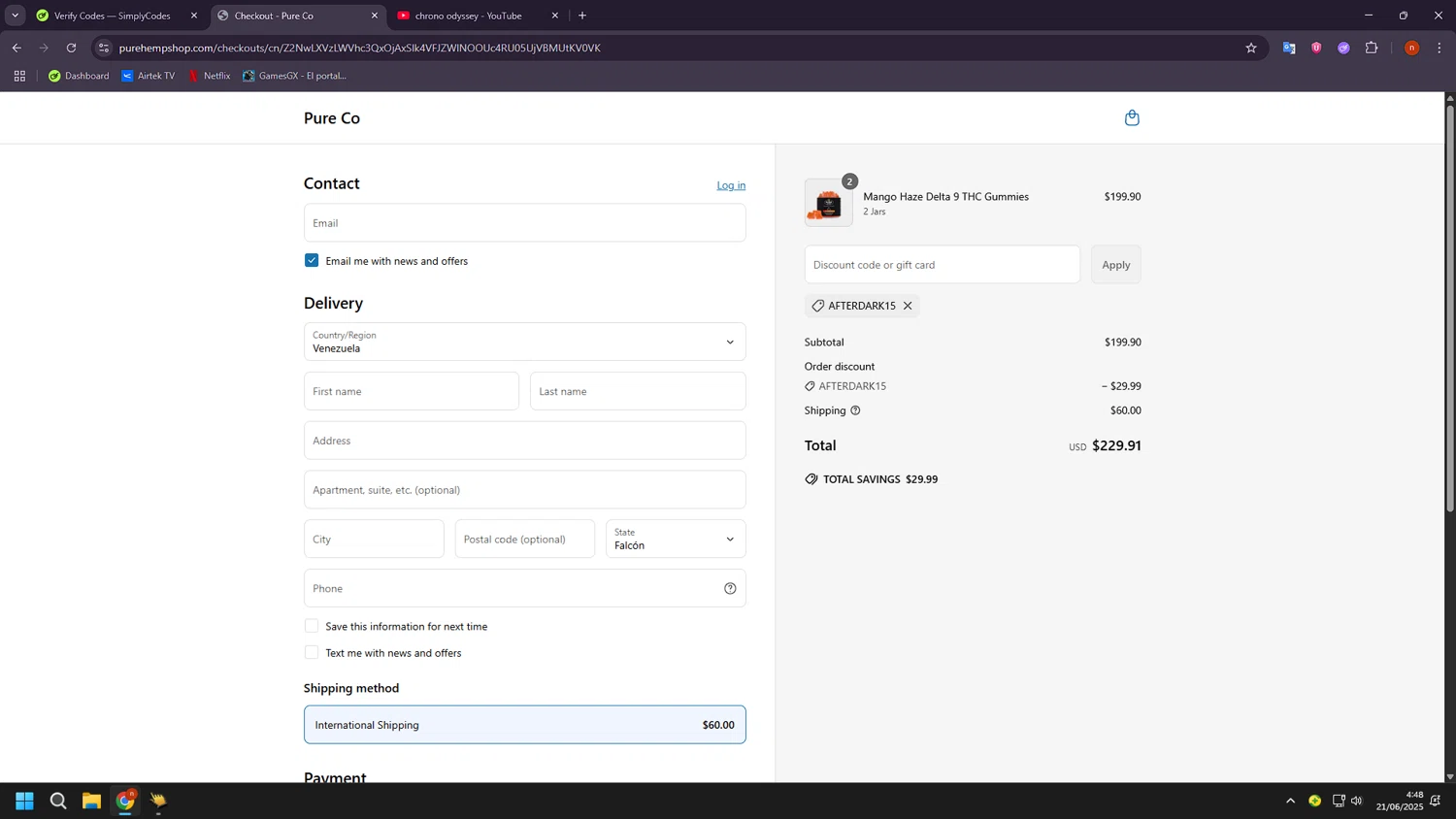
Task: Click the City field
Action: 374,539
